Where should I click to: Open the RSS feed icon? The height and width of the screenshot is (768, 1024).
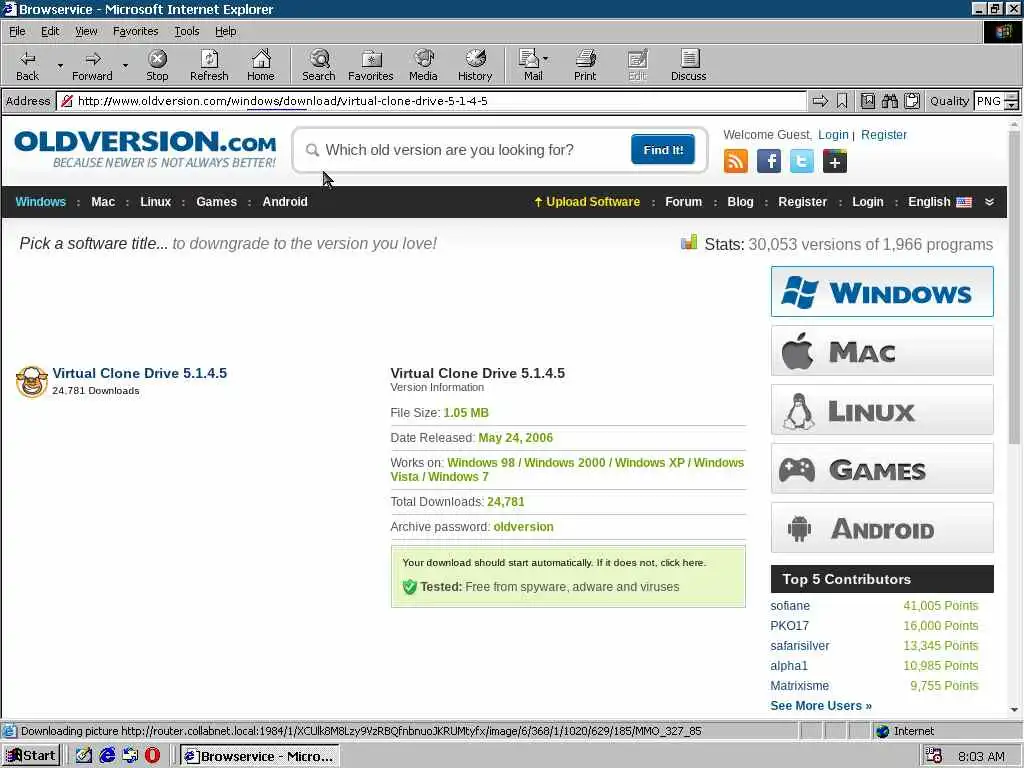pyautogui.click(x=735, y=161)
